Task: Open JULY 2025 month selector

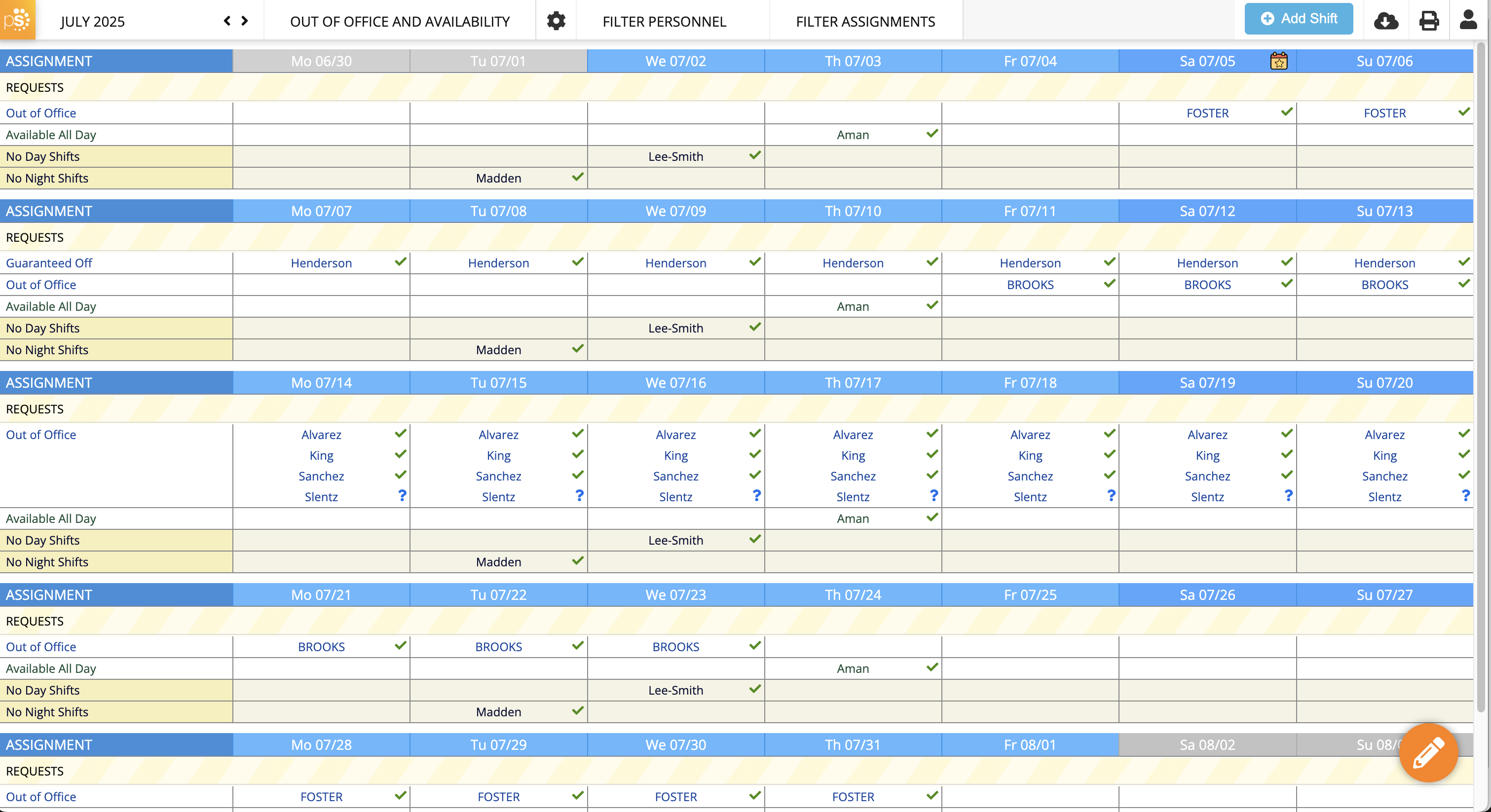Action: coord(93,21)
